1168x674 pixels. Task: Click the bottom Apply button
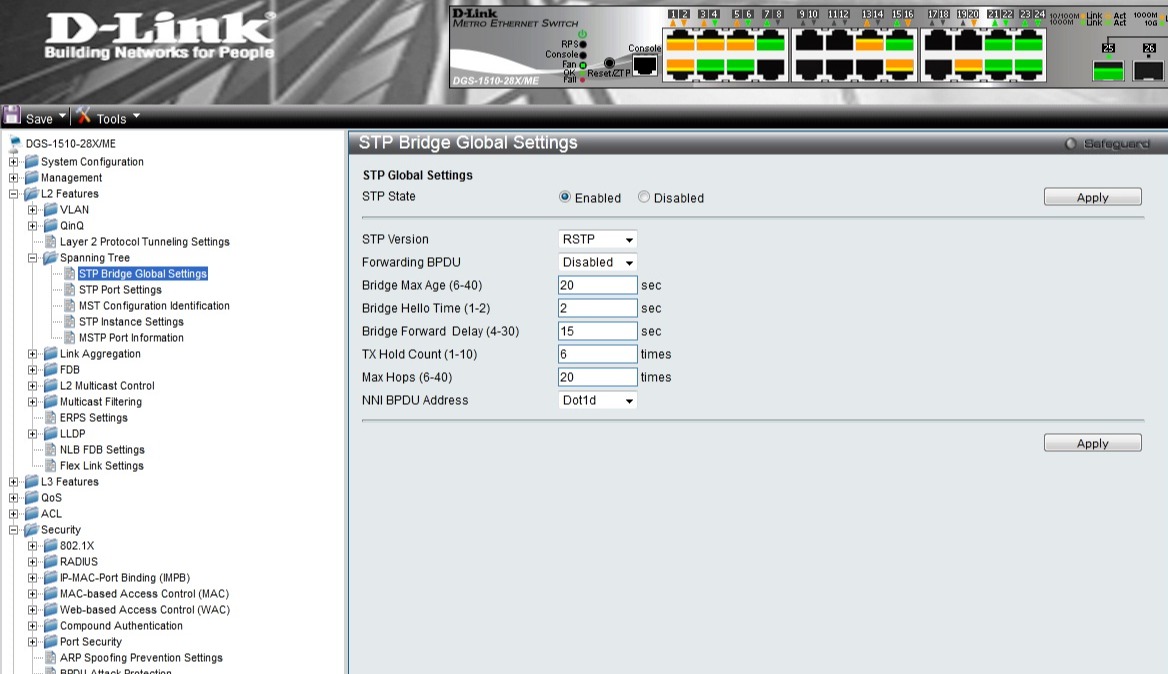[1092, 444]
